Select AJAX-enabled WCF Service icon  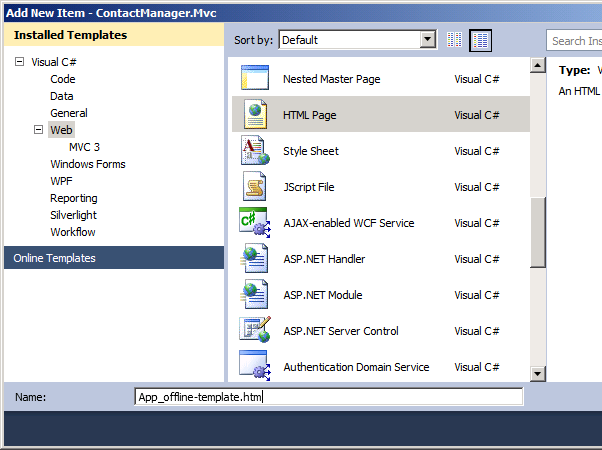pos(255,223)
